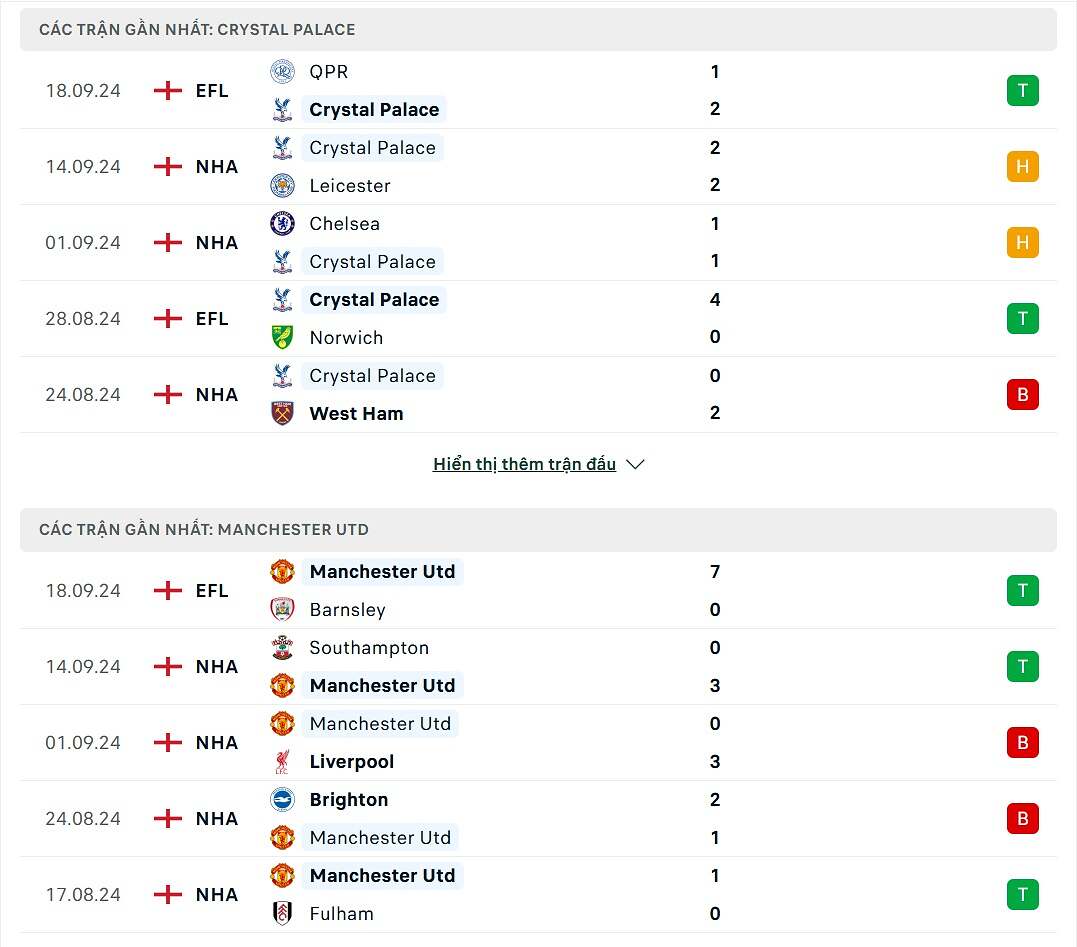Expand more matches with the chevron arrow
The width and height of the screenshot is (1077, 947).
click(x=635, y=464)
